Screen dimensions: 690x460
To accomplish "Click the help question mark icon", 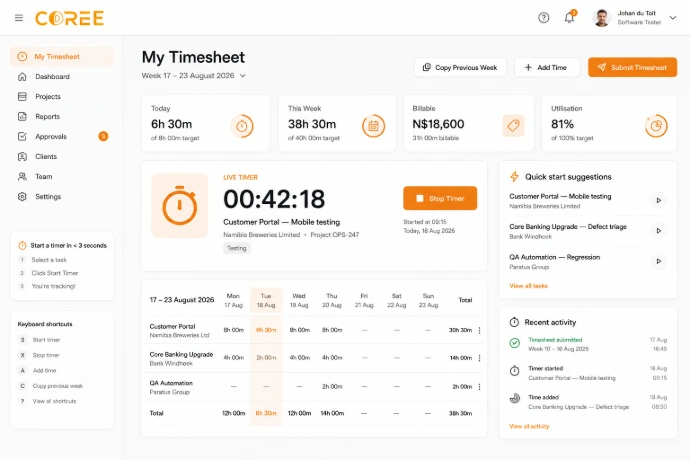I will pyautogui.click(x=543, y=18).
